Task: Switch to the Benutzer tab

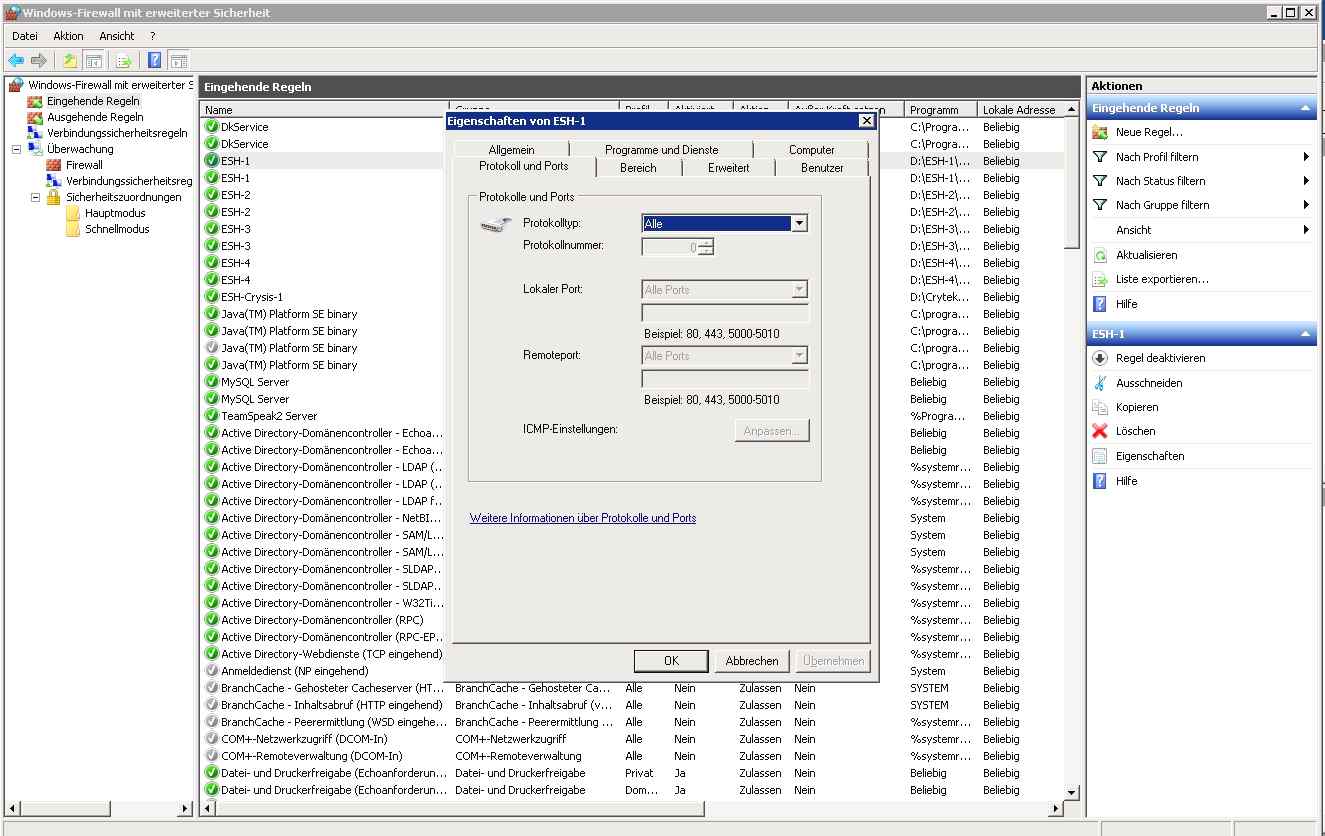Action: click(x=822, y=168)
